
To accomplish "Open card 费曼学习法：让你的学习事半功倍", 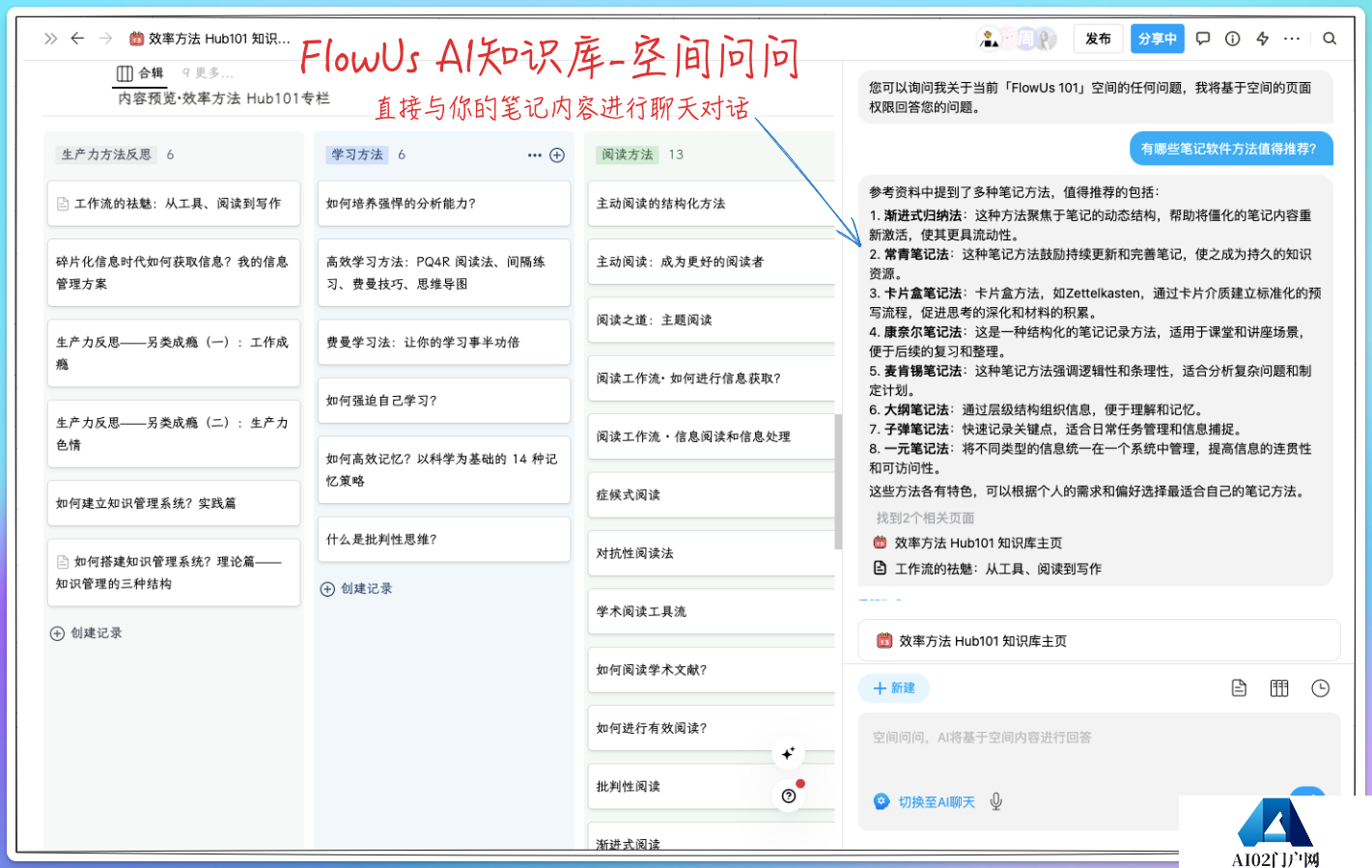I will [444, 342].
